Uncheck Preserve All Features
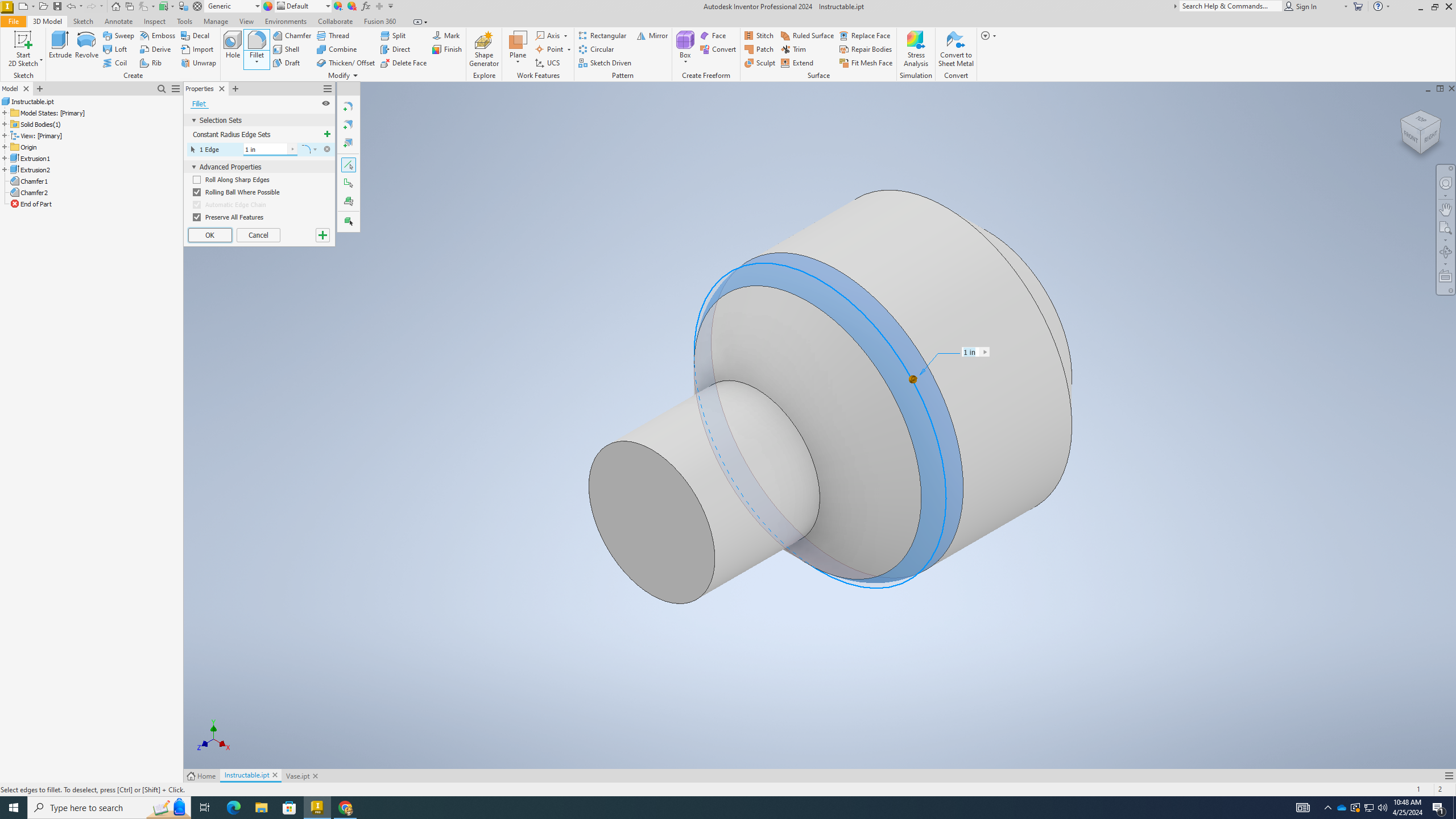 tap(197, 217)
